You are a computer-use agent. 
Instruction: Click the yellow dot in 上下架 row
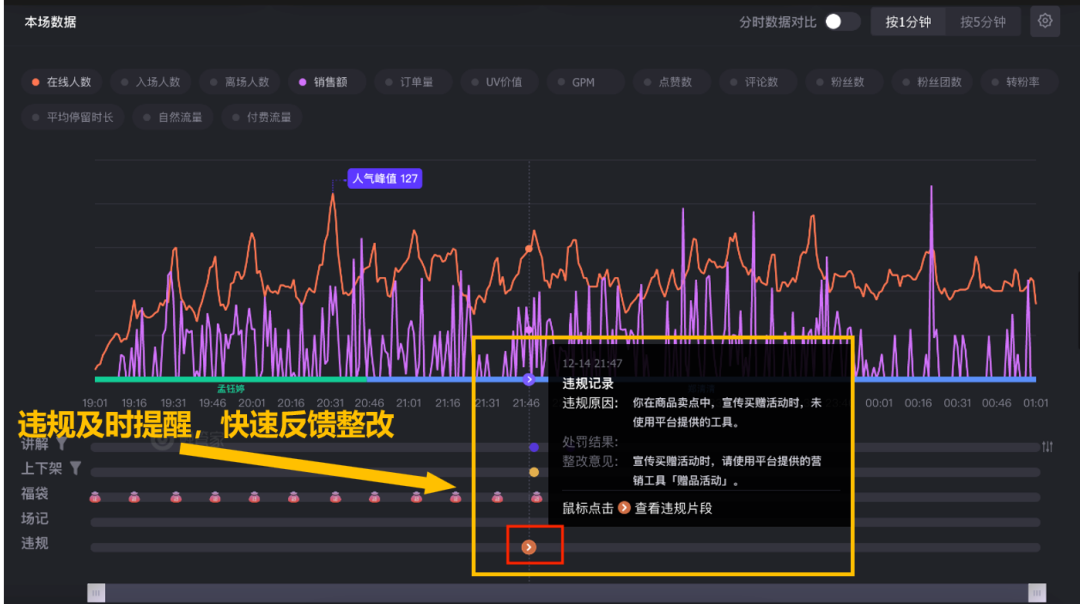coord(534,472)
